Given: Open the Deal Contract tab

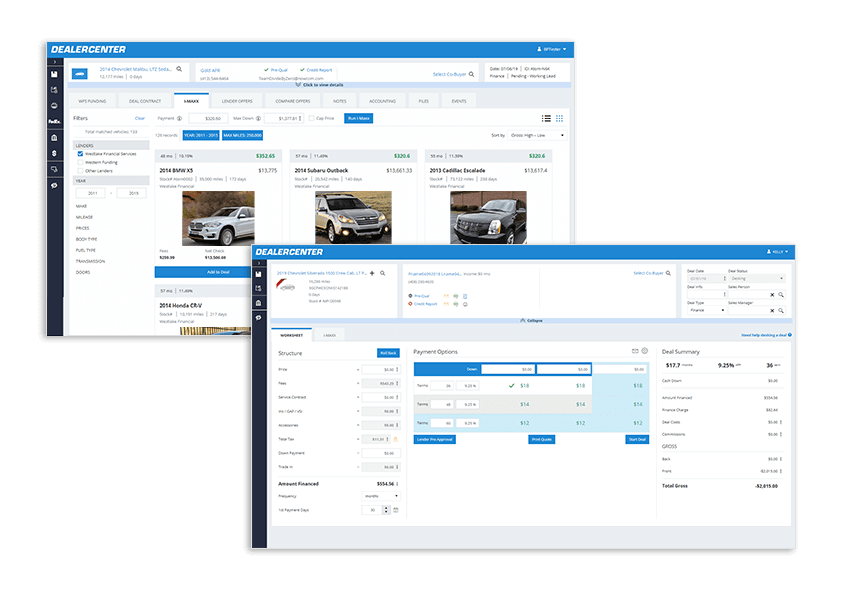Looking at the screenshot, I should 145,101.
